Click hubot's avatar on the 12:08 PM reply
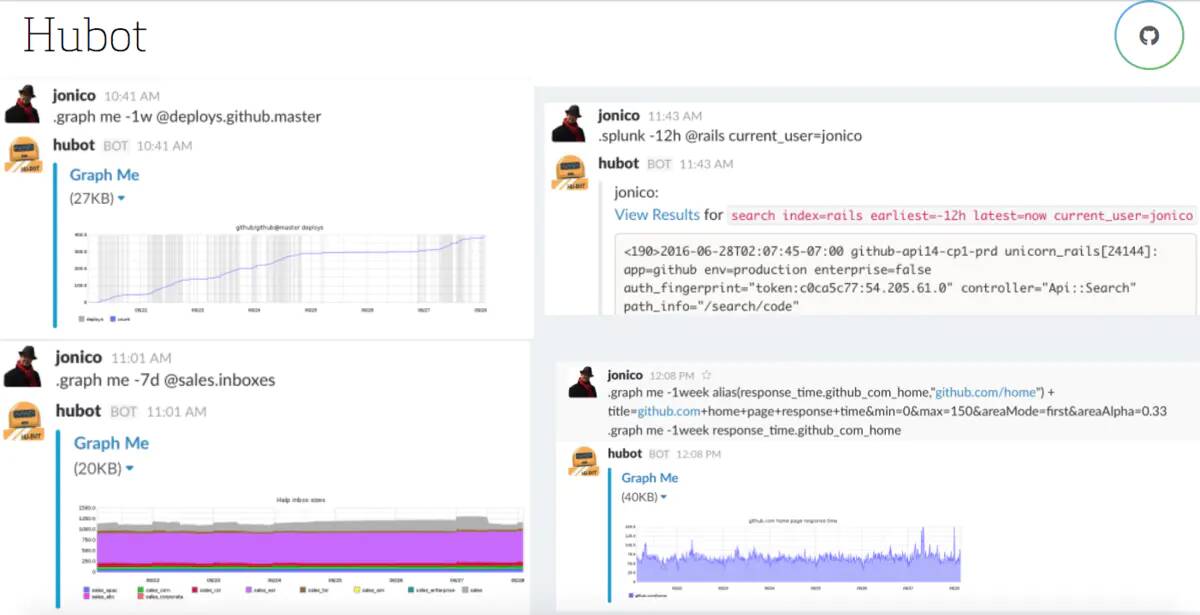The image size is (1200, 615). [x=585, y=461]
